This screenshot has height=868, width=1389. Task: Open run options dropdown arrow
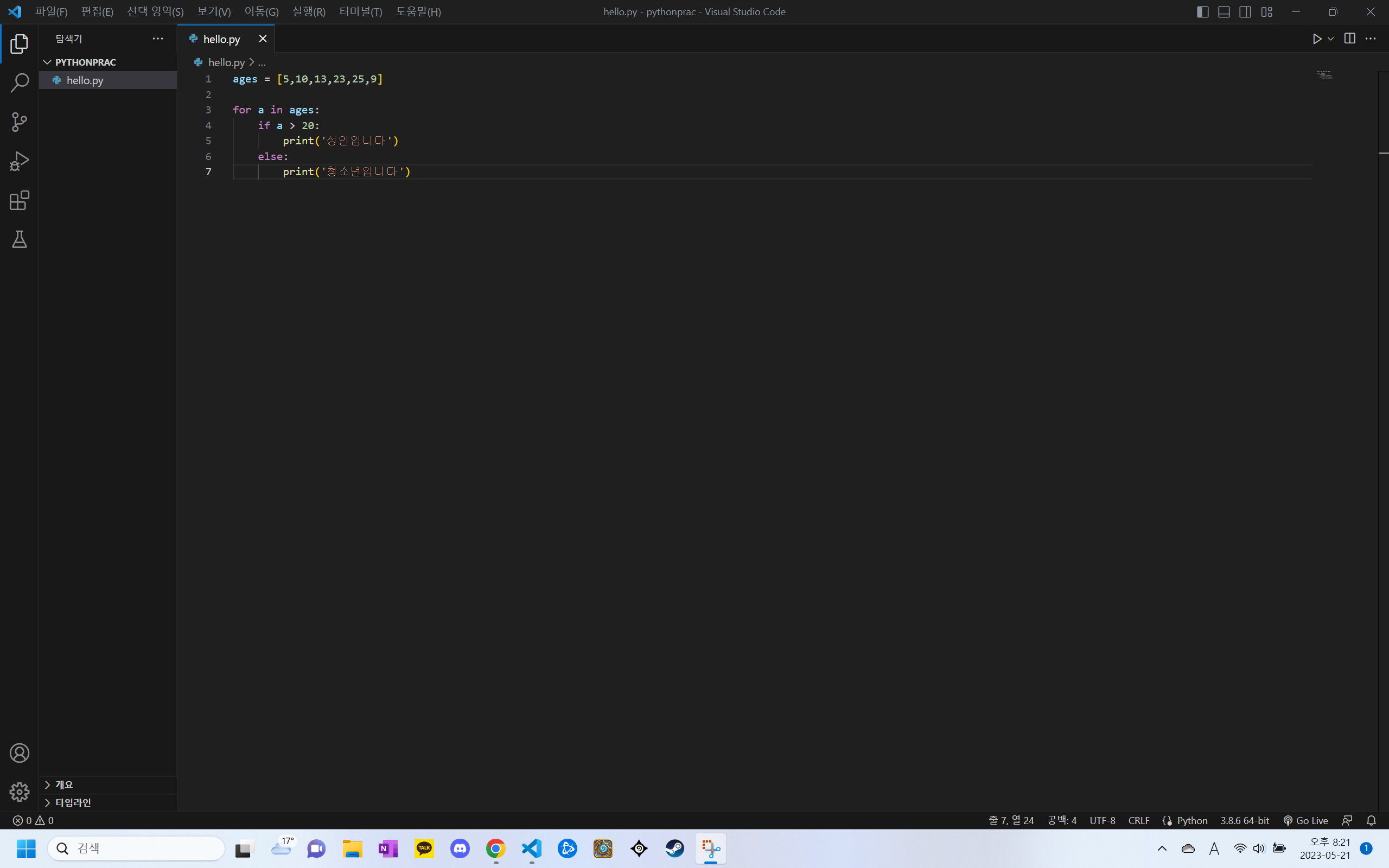tap(1330, 39)
